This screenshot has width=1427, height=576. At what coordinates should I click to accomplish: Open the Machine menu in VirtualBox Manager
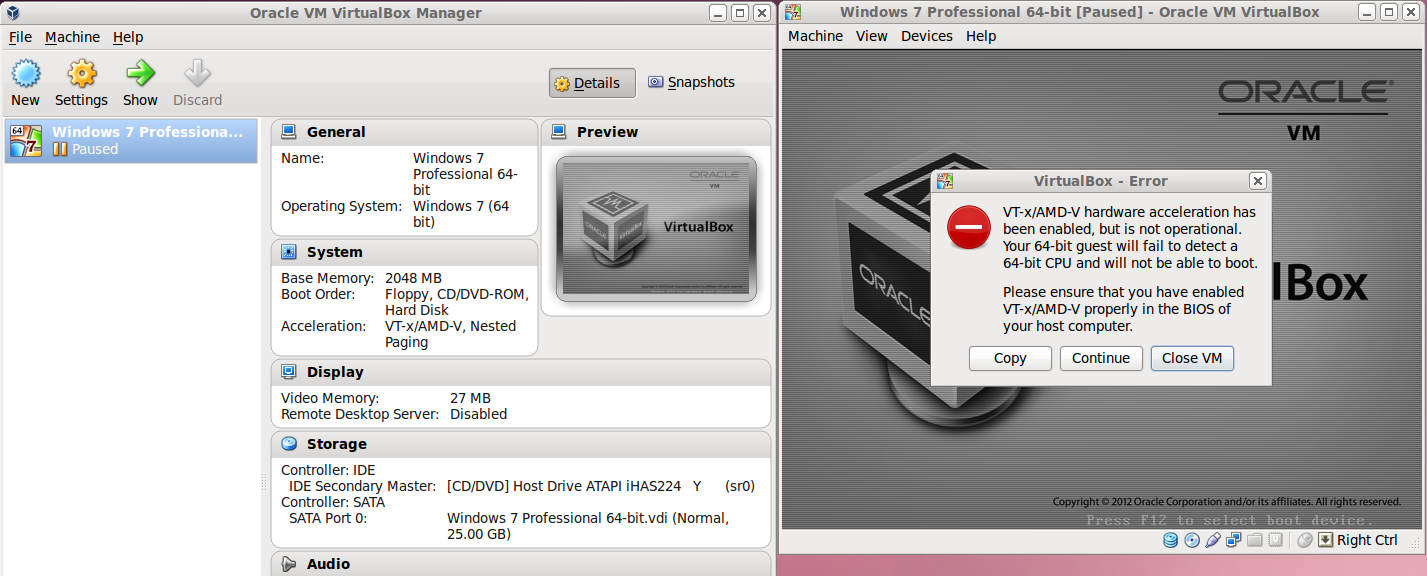[x=72, y=37]
